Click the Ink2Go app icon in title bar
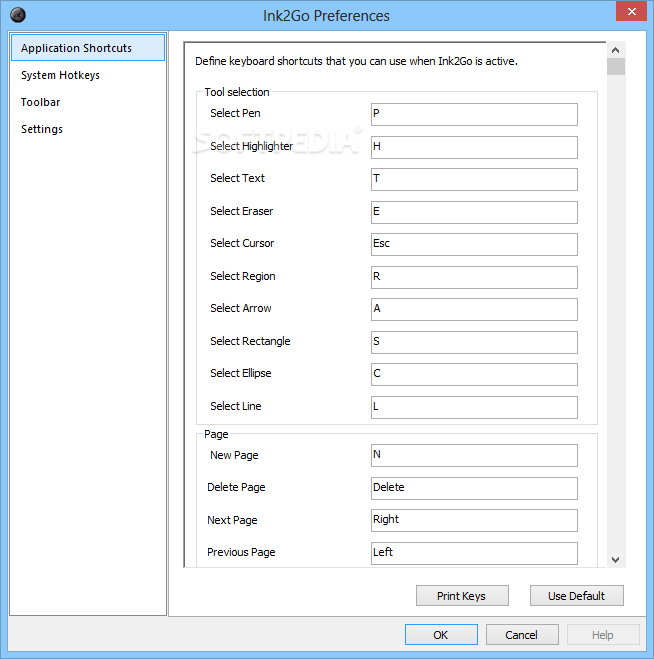This screenshot has height=659, width=654. coord(18,15)
